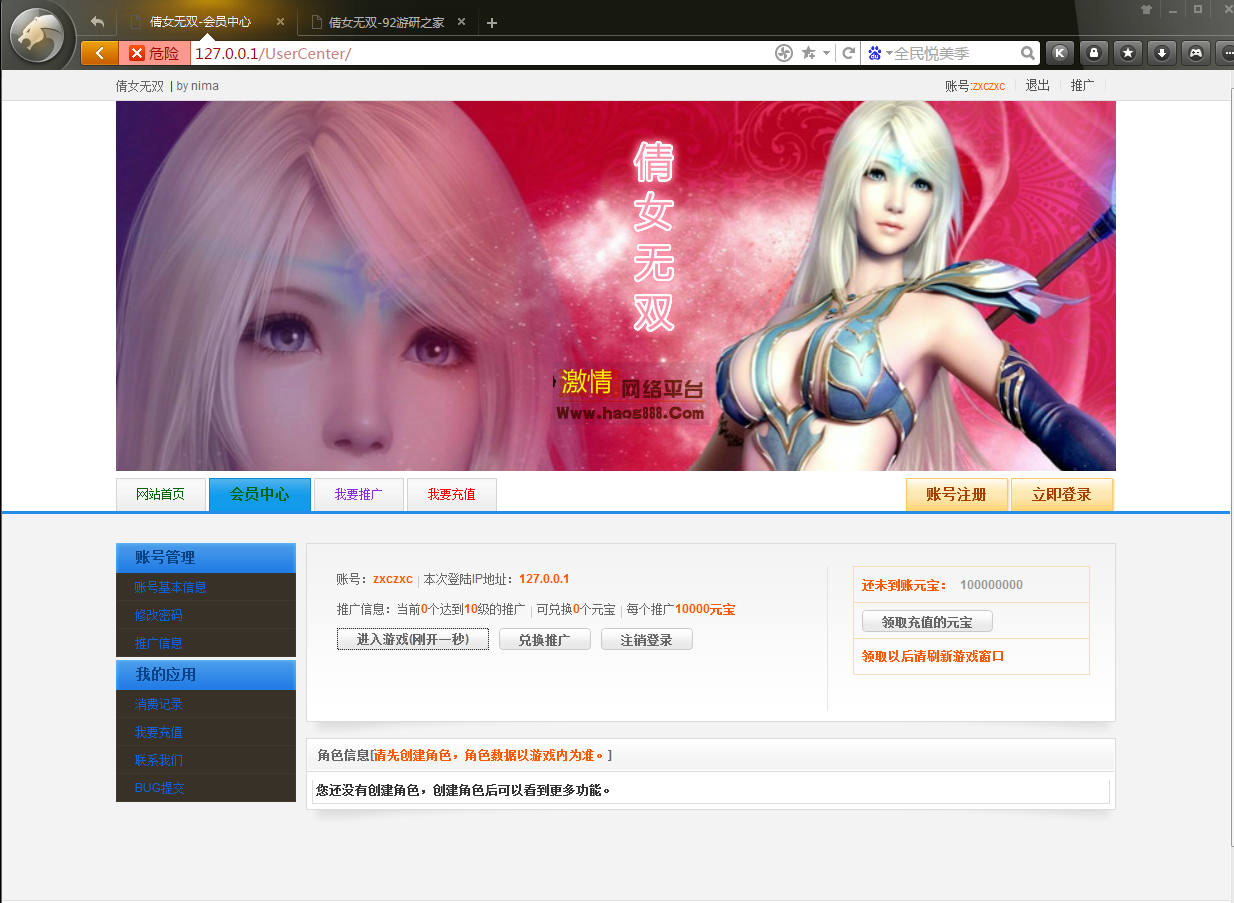Click the 领取充值的元宝 button
1234x903 pixels.
pyautogui.click(x=927, y=622)
